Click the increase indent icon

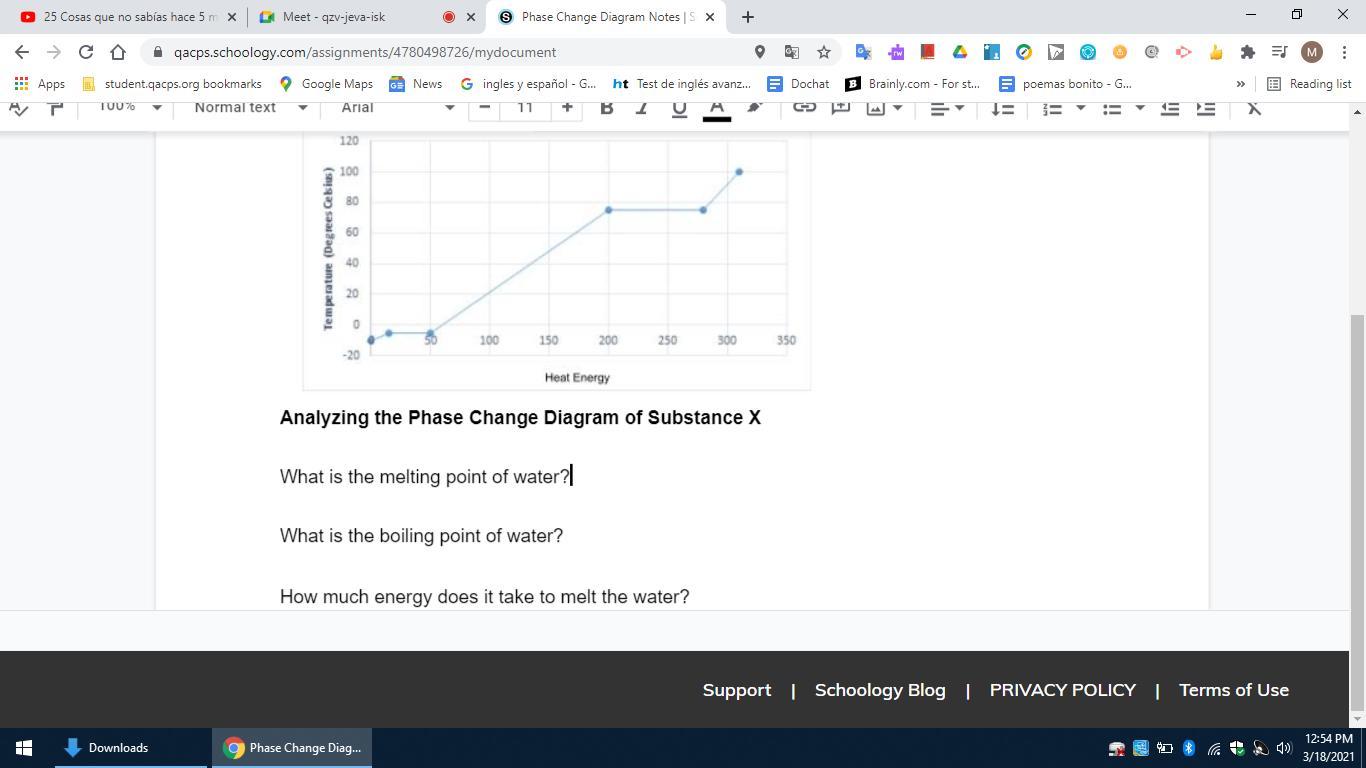point(1206,108)
